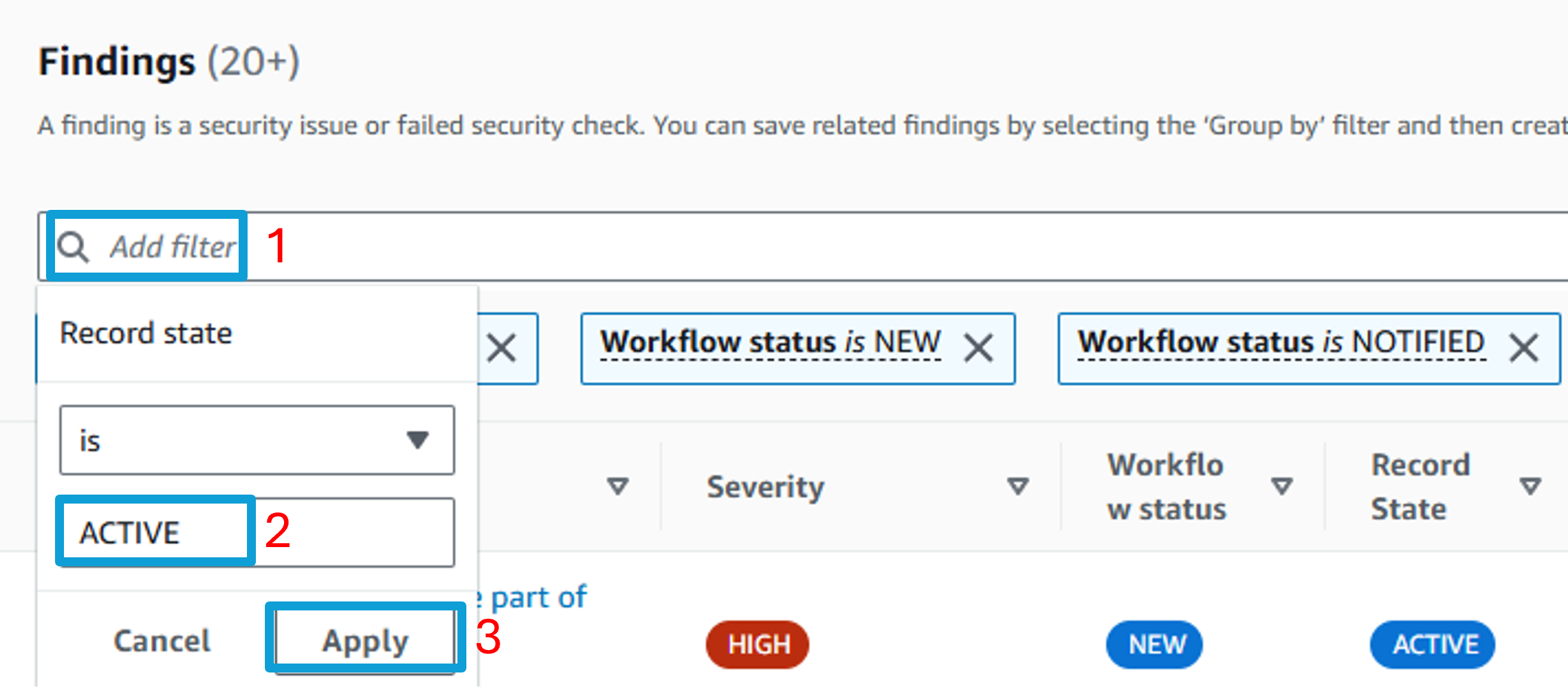This screenshot has height=700, width=1568.
Task: Remove the Workflow status is NOTIFIED filter
Action: point(1524,349)
